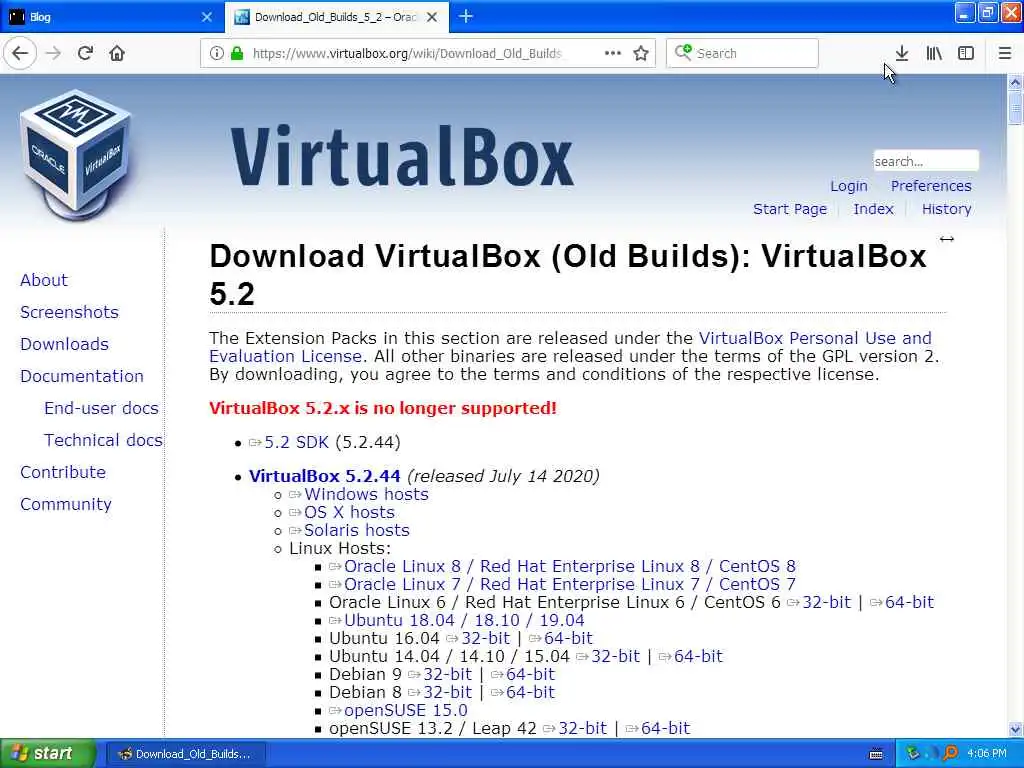Open the Index link
The height and width of the screenshot is (768, 1024).
pyautogui.click(x=873, y=209)
